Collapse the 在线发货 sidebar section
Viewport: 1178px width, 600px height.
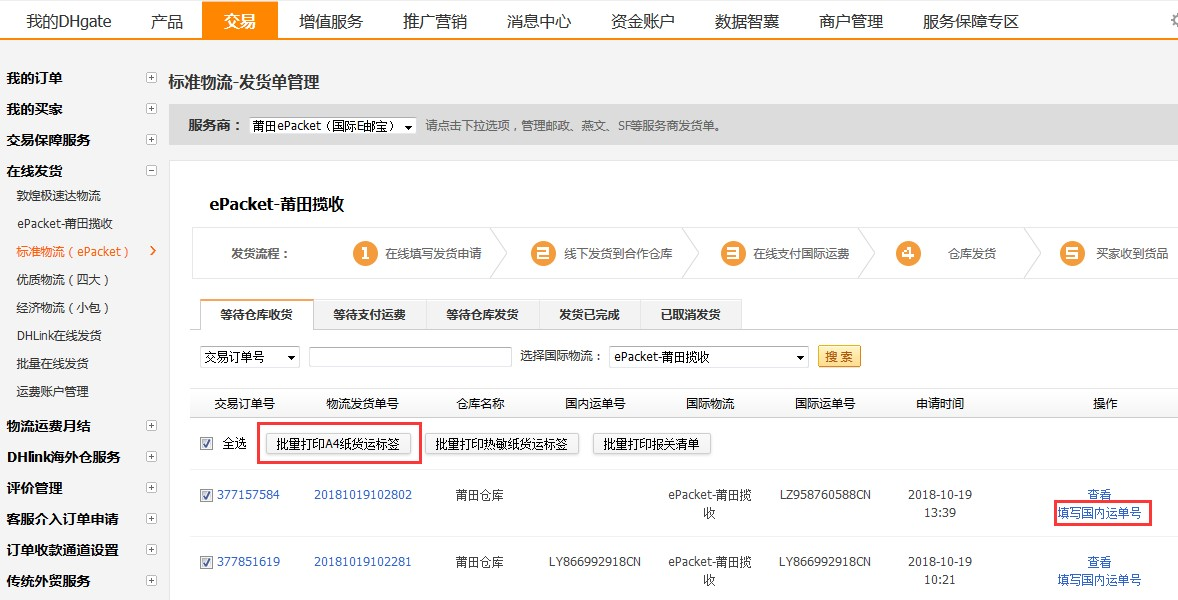pyautogui.click(x=150, y=170)
